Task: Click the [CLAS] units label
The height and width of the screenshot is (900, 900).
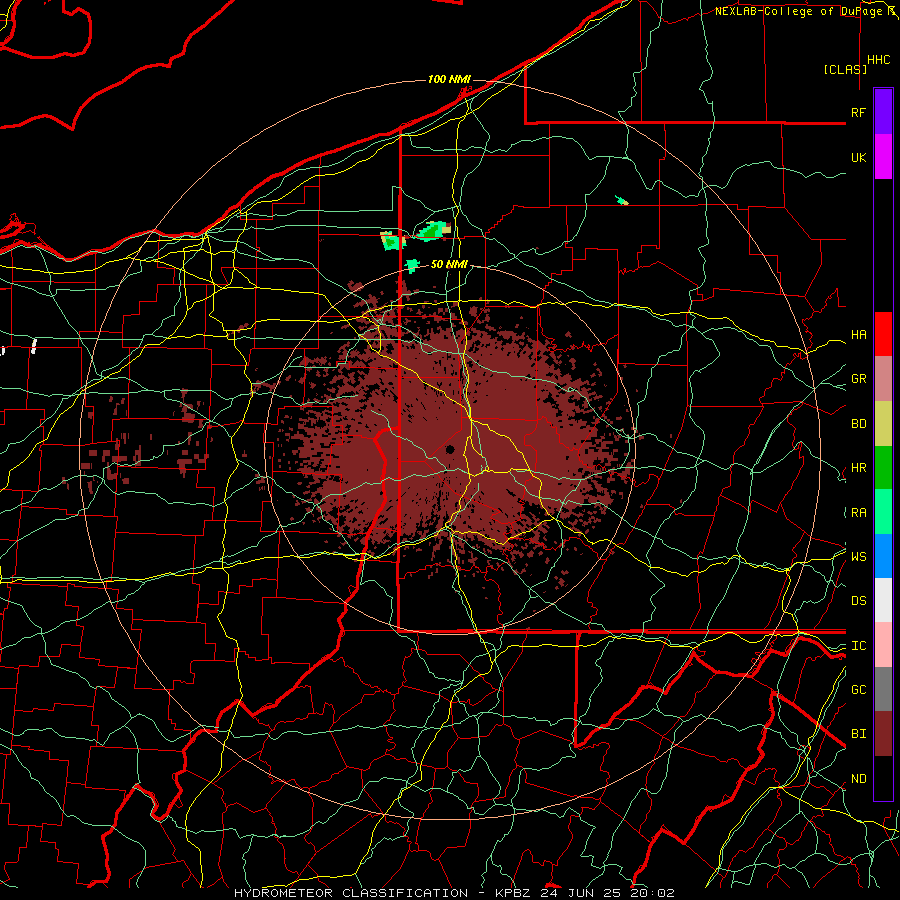Action: click(x=845, y=69)
